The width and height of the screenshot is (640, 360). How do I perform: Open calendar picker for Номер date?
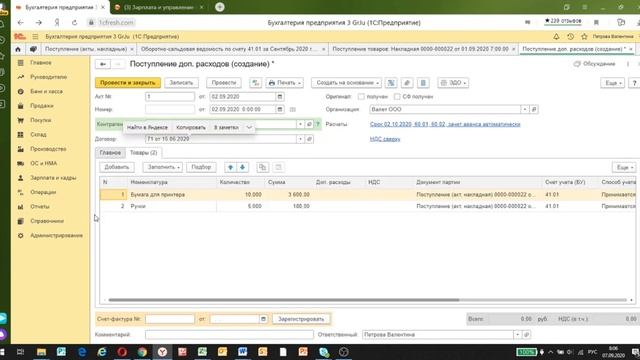pos(280,109)
